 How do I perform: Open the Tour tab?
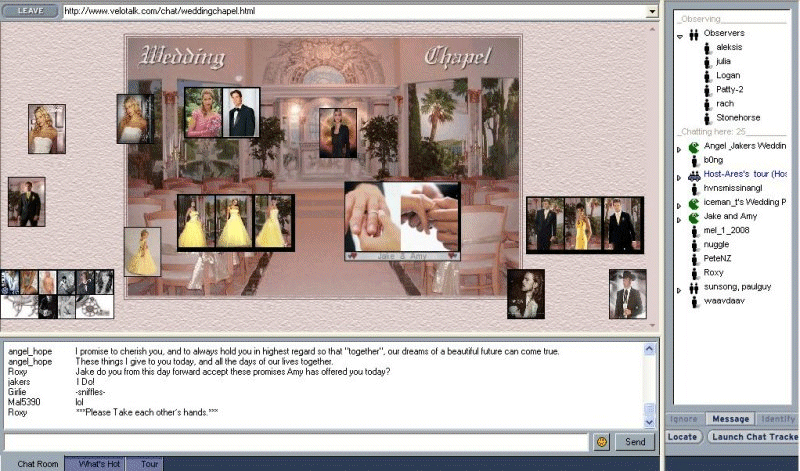[149, 464]
